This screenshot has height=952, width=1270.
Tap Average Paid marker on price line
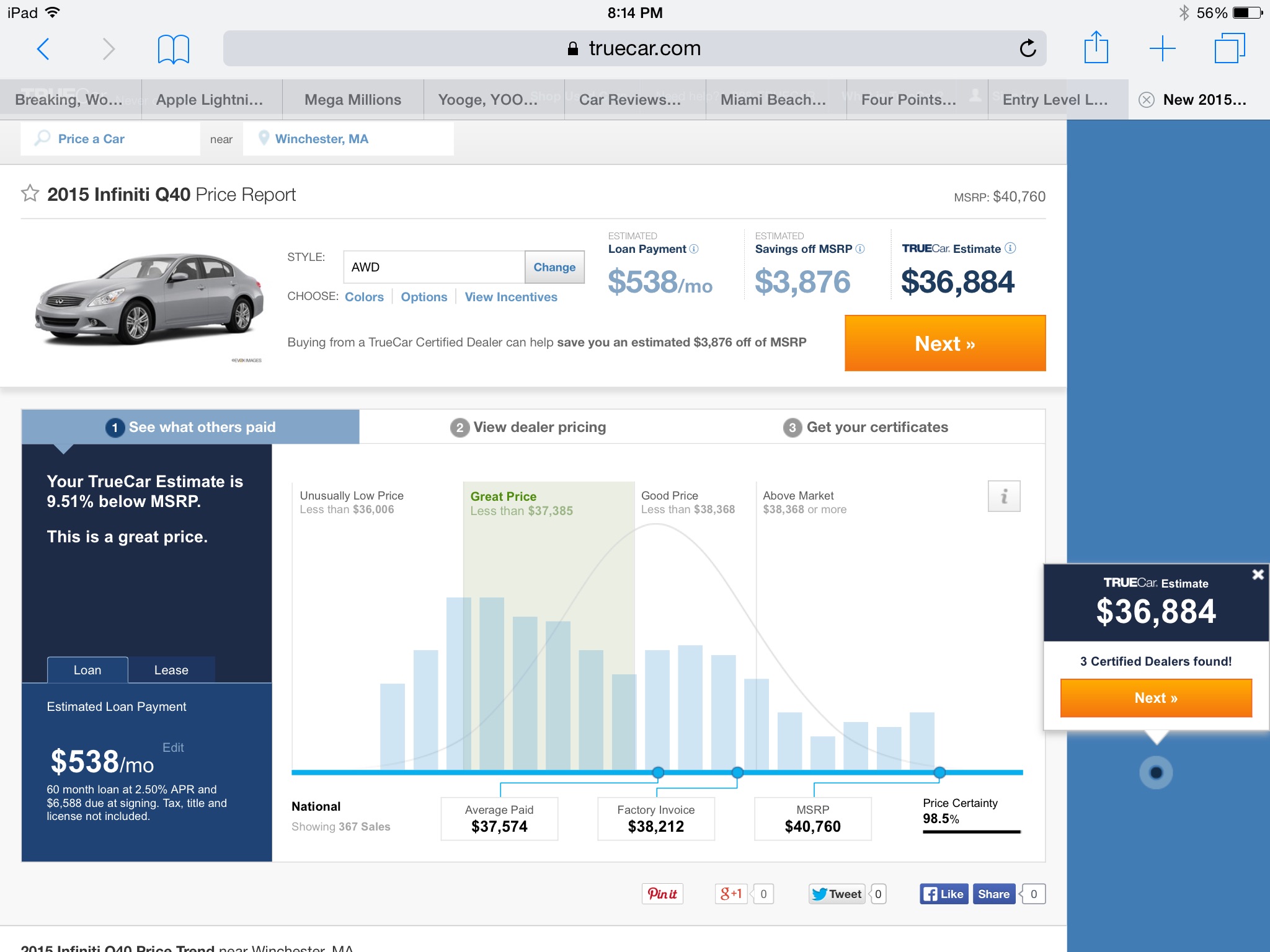[658, 772]
